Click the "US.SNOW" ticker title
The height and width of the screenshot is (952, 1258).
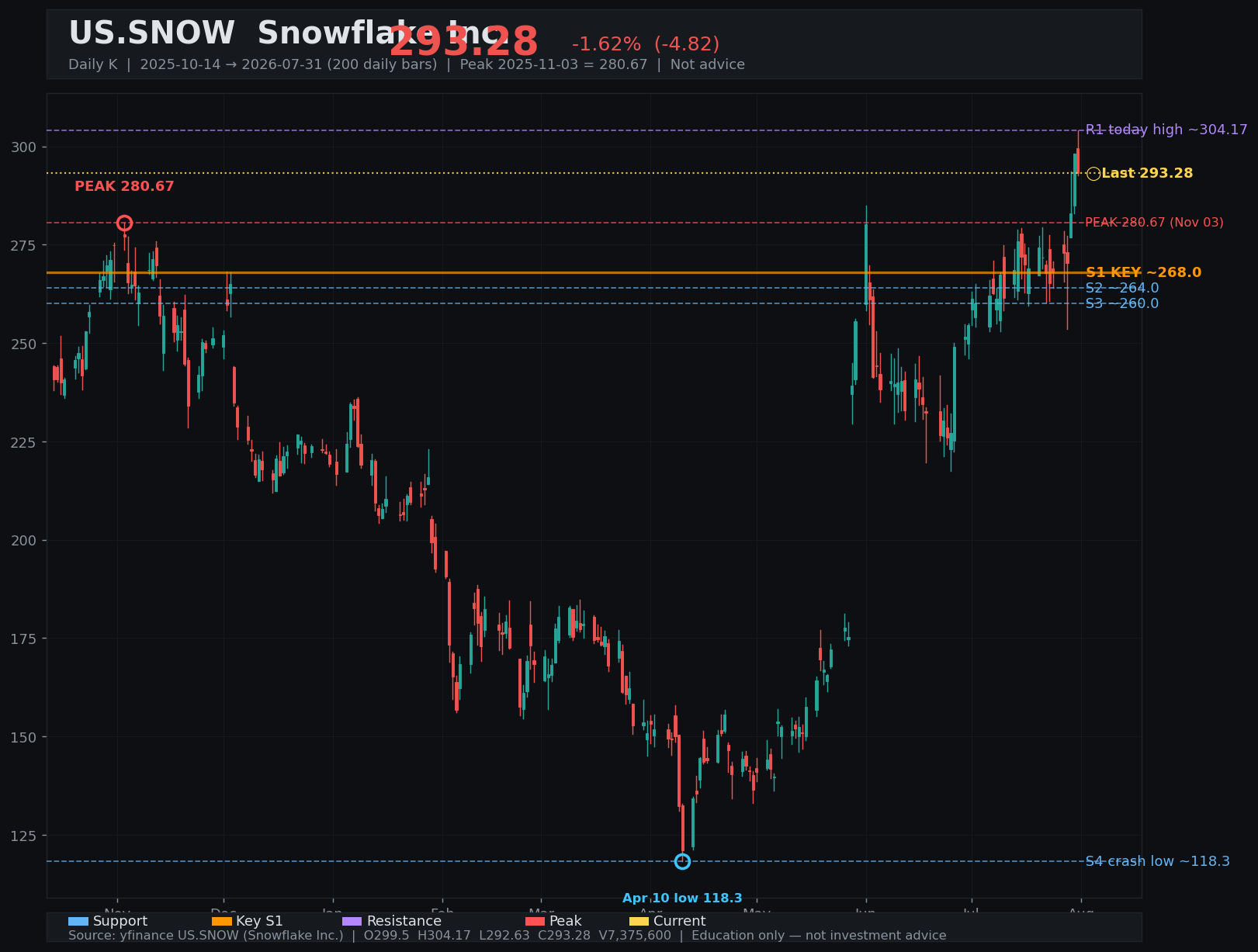151,33
